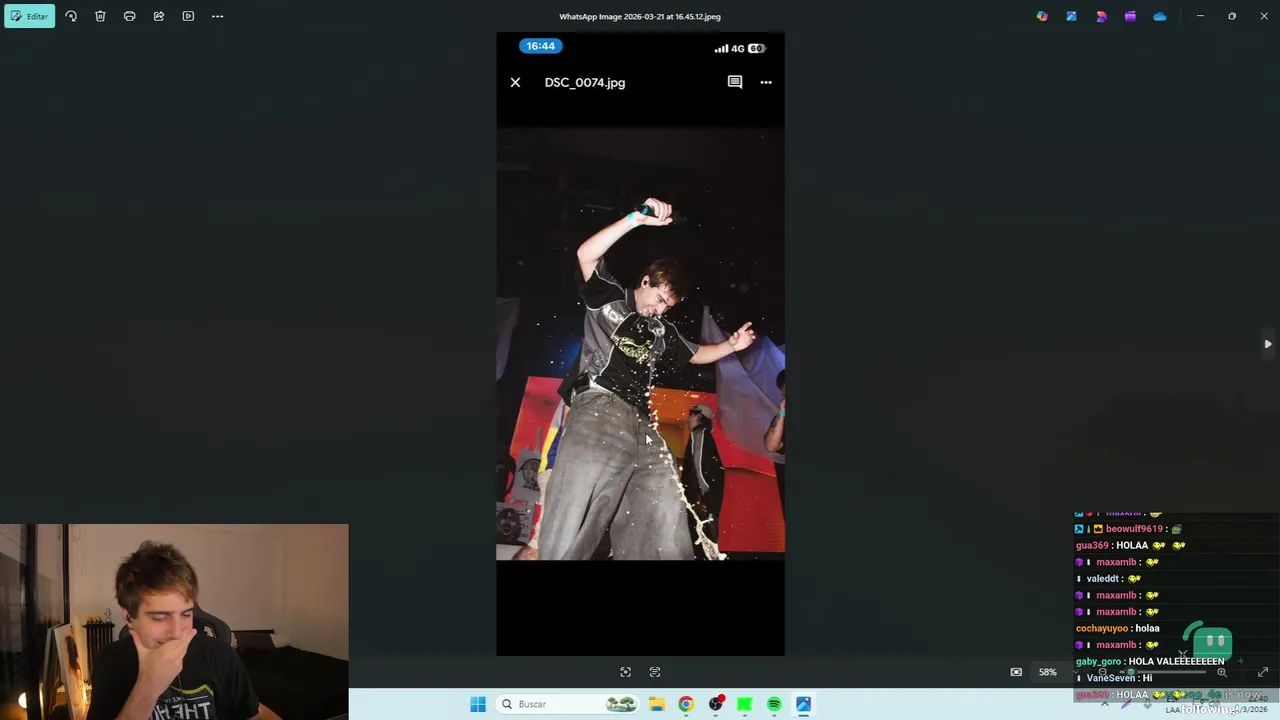Toggle the filmstrip icon beside zoom percentage

pyautogui.click(x=1016, y=672)
